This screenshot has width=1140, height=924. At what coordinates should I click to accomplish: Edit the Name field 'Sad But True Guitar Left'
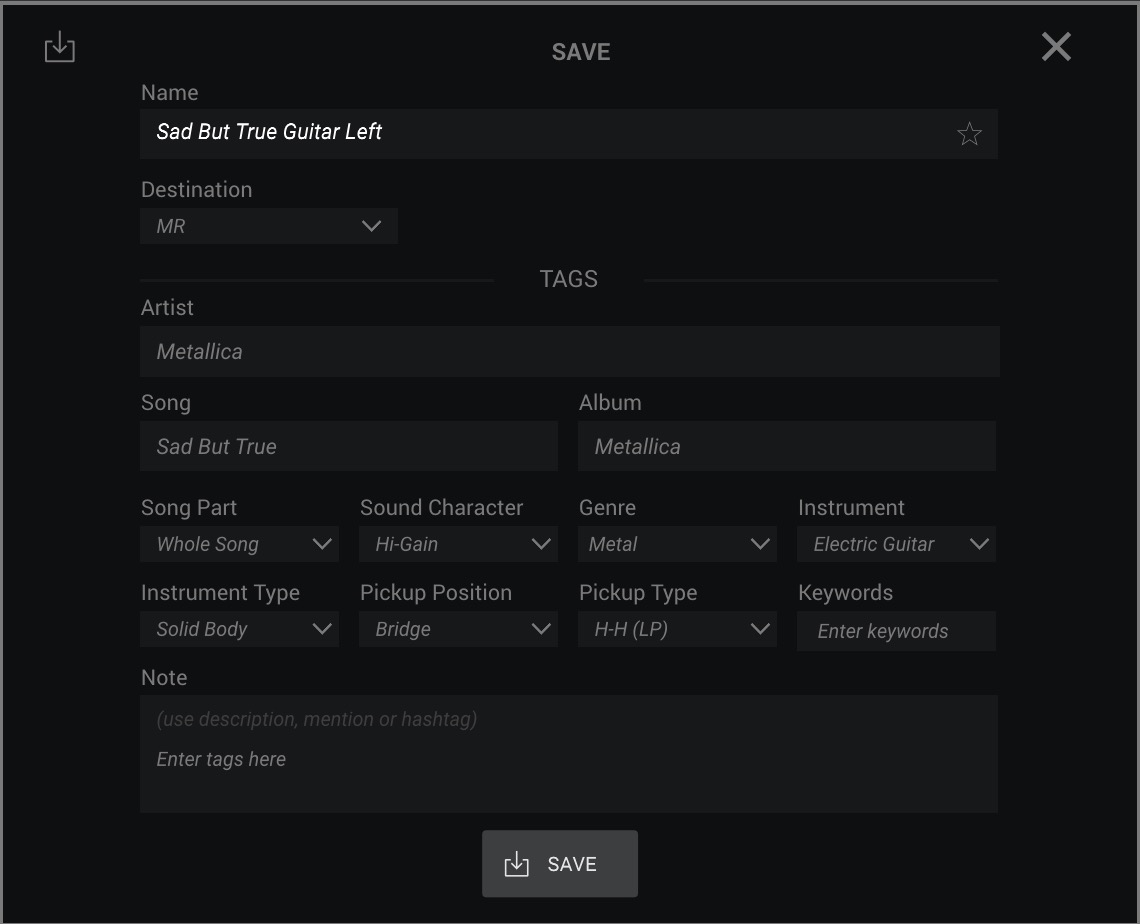pos(569,134)
